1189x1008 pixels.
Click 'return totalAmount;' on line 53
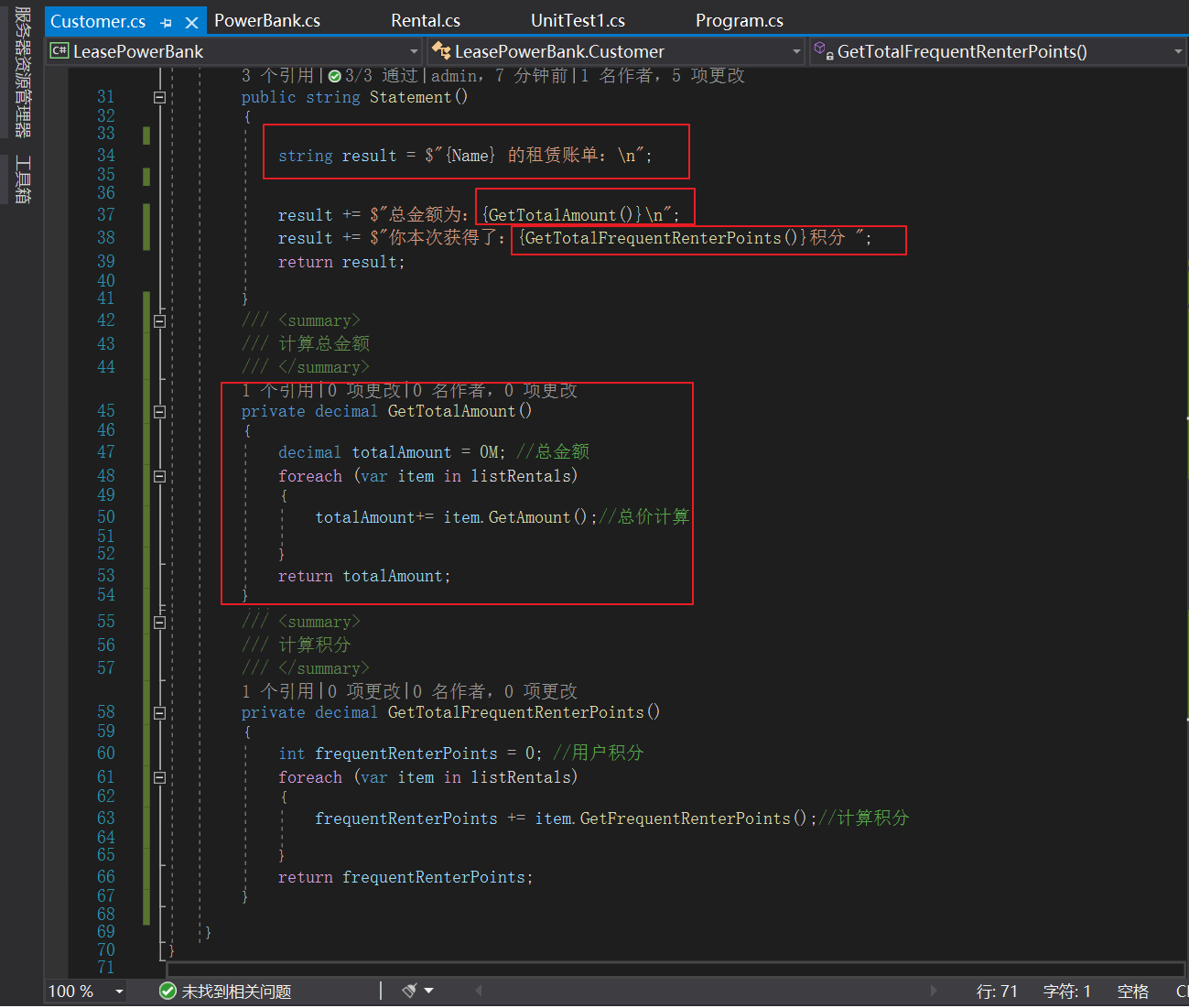[364, 576]
